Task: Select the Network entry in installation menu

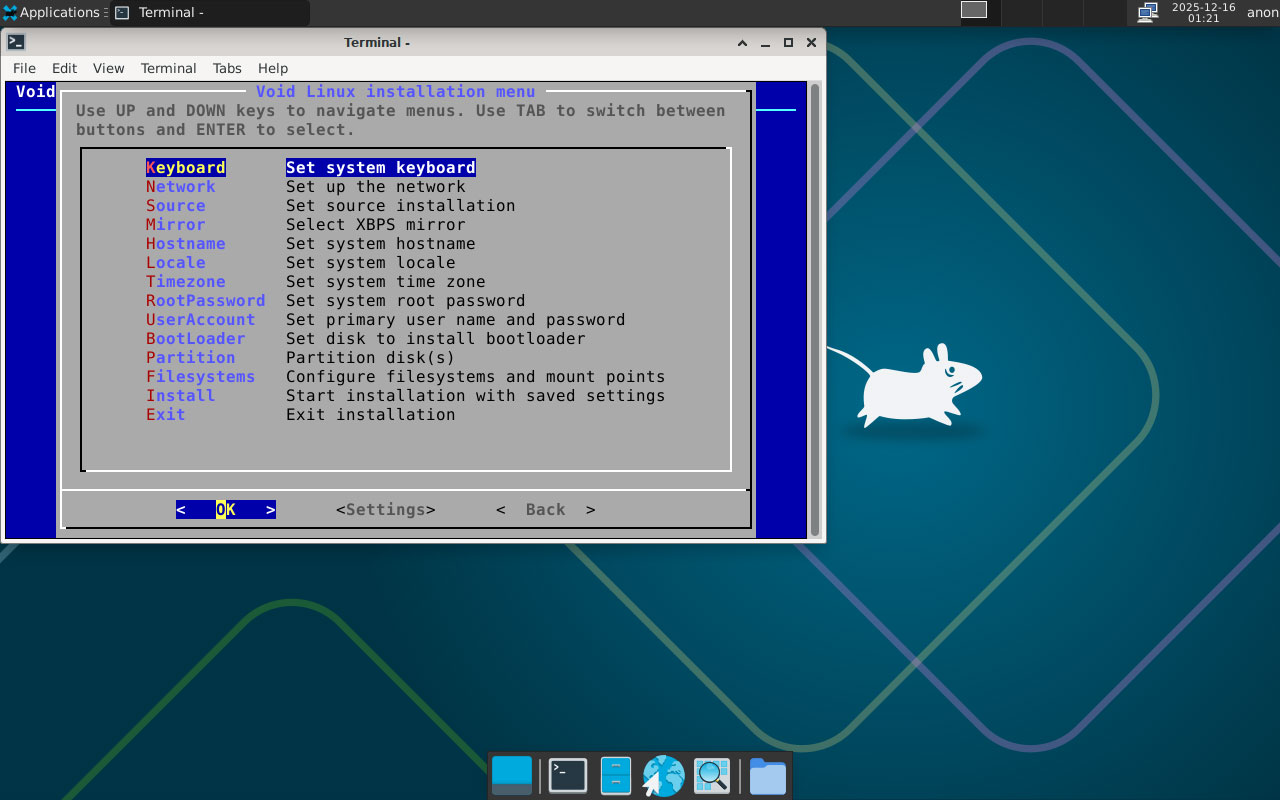Action: tap(181, 187)
